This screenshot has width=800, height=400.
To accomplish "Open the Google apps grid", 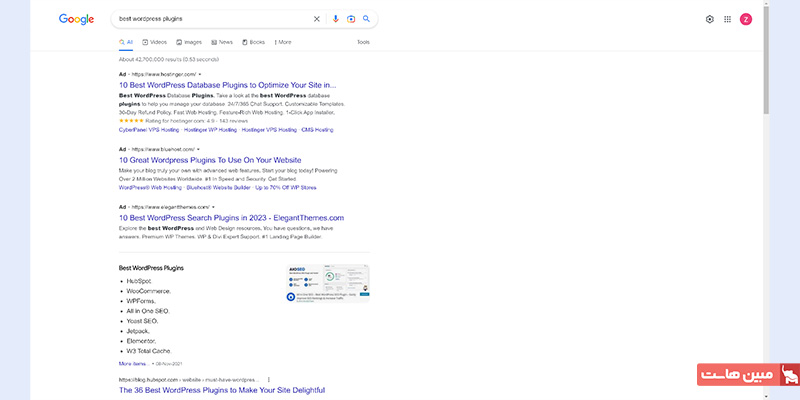I will pyautogui.click(x=728, y=19).
